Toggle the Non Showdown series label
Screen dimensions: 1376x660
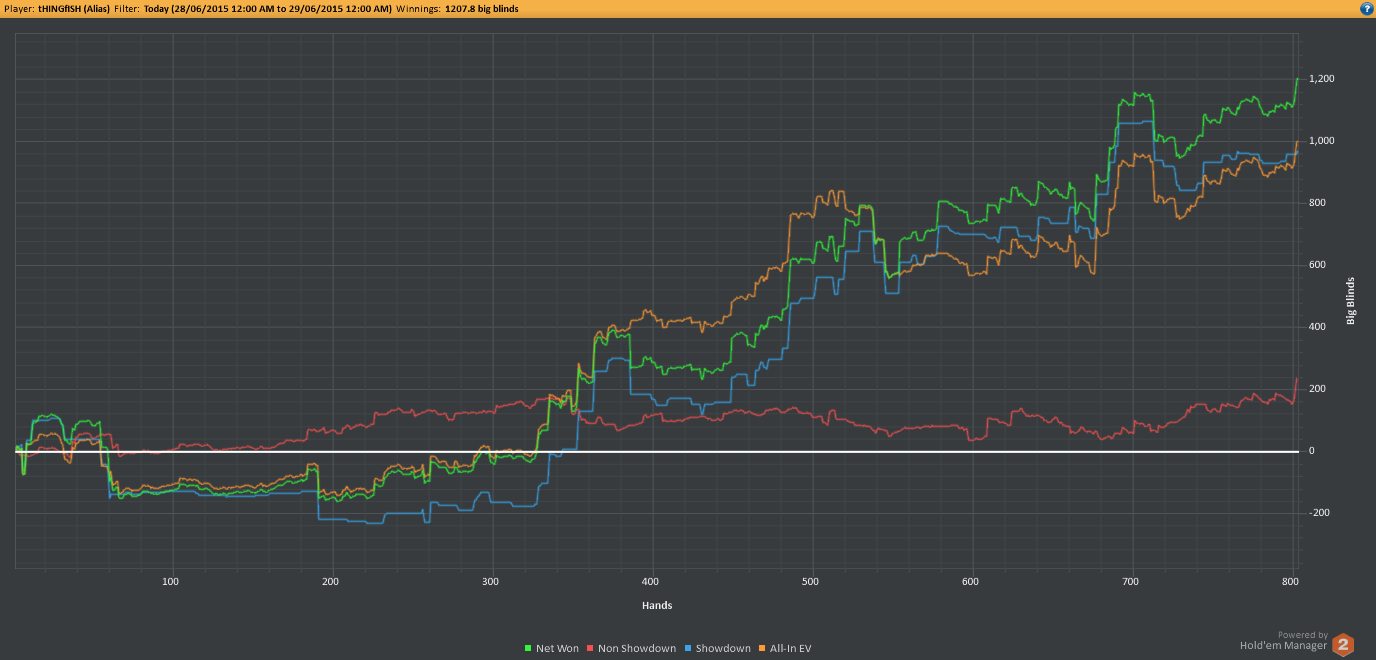(637, 649)
